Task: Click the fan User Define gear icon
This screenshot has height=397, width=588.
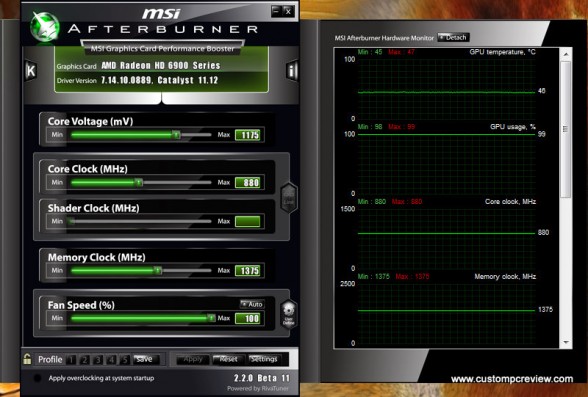Action: [289, 314]
